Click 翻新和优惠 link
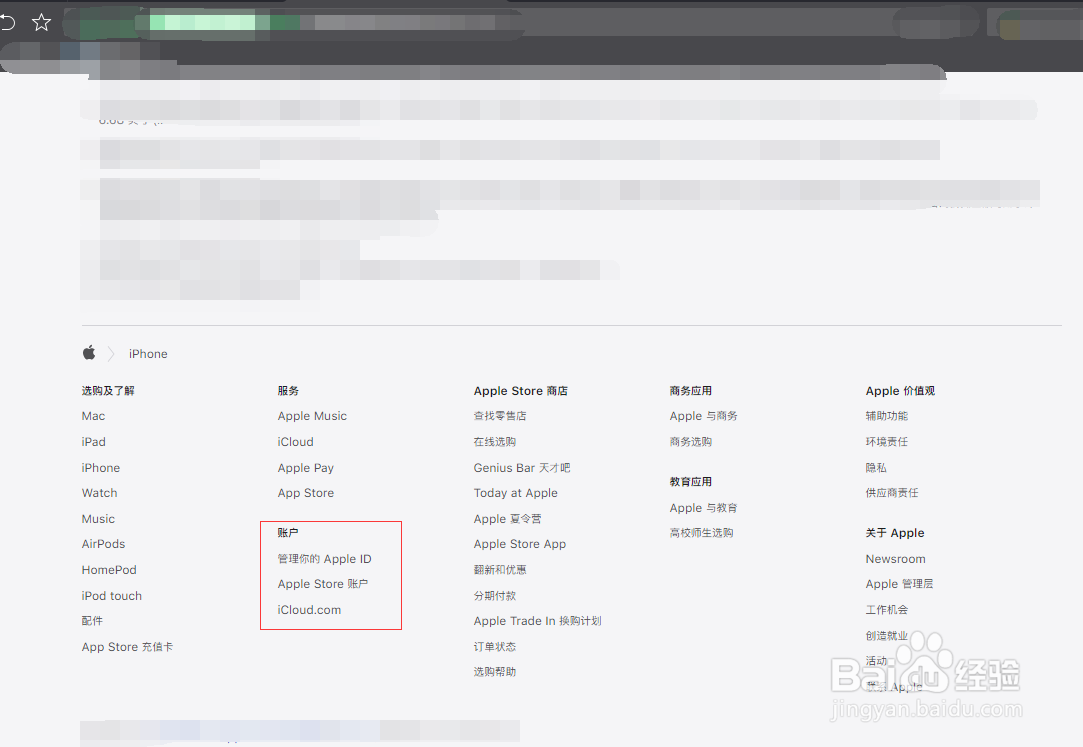This screenshot has height=747, width=1083. (x=500, y=570)
